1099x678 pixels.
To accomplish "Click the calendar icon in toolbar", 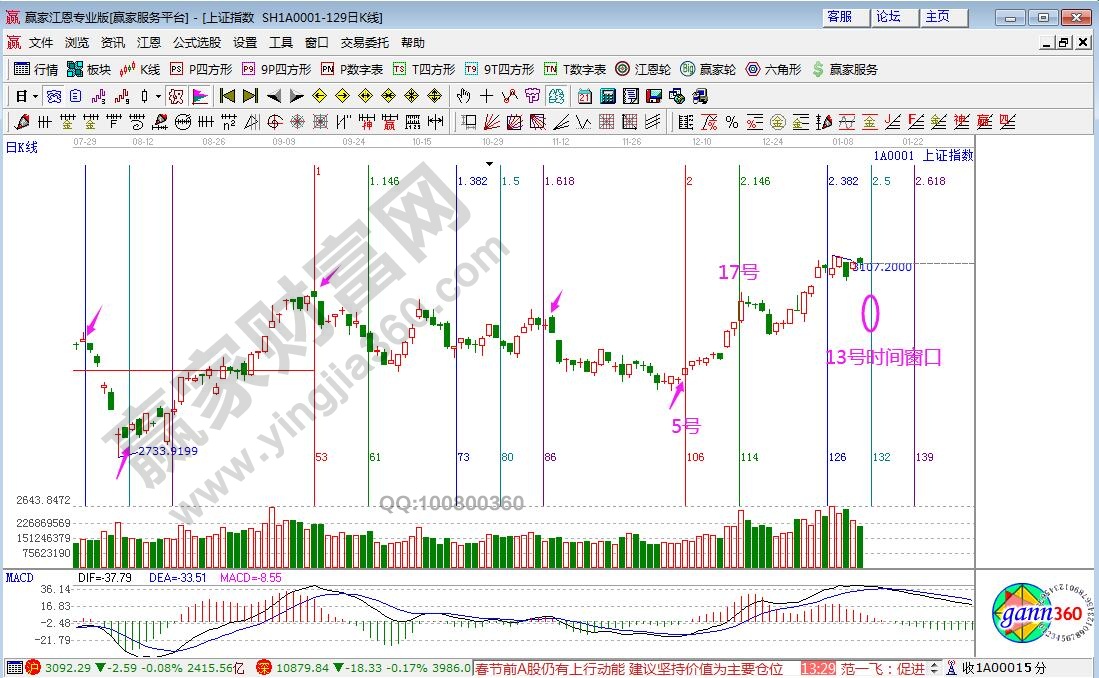I will click(x=585, y=96).
